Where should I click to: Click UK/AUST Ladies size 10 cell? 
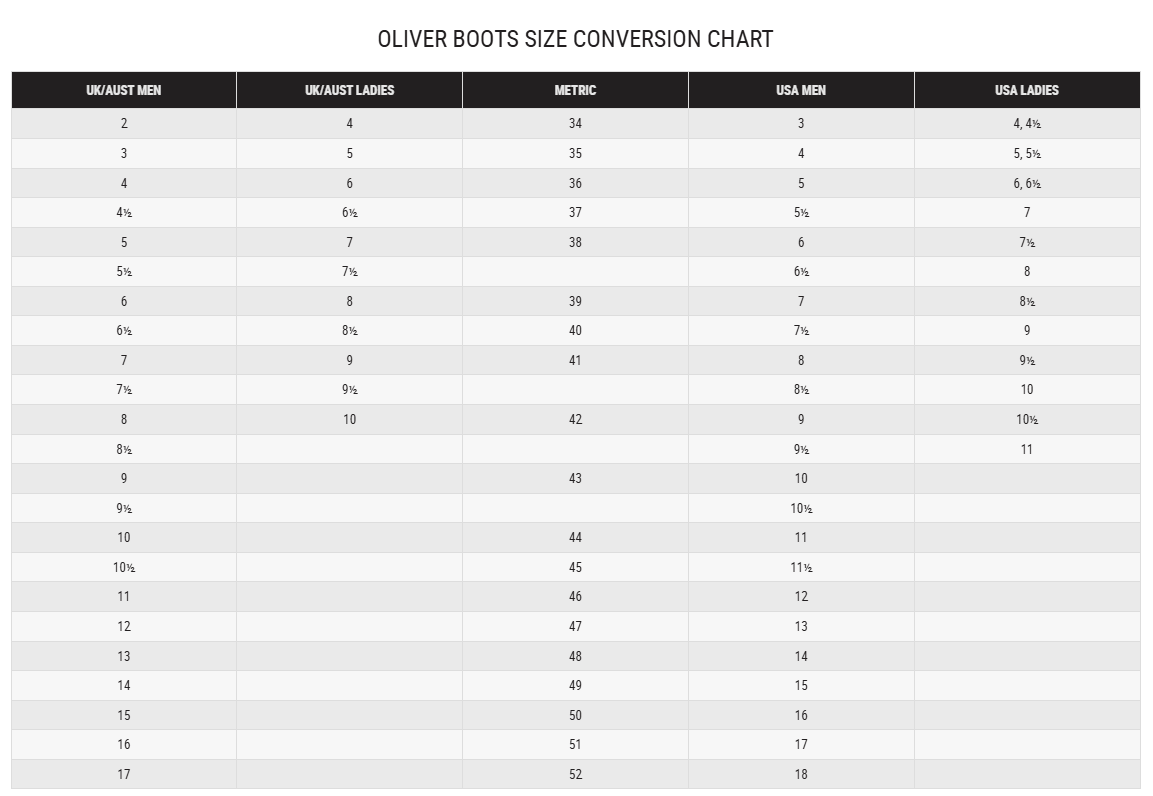349,419
